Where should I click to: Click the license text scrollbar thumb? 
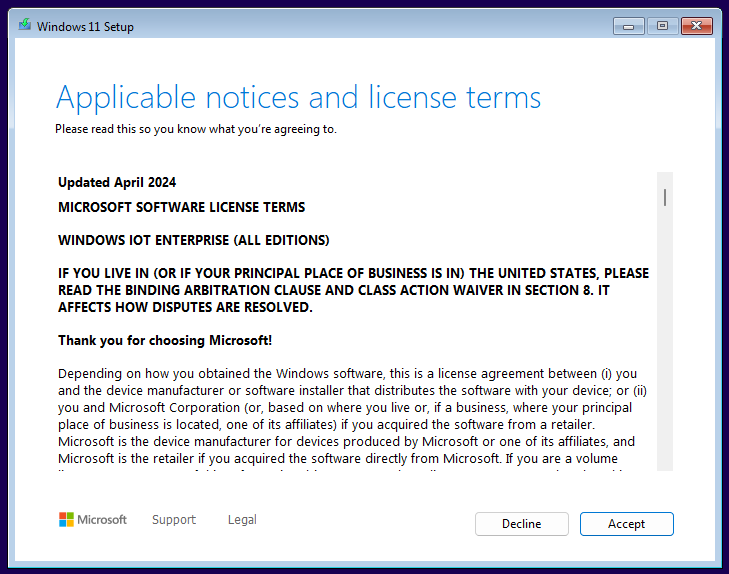point(665,198)
